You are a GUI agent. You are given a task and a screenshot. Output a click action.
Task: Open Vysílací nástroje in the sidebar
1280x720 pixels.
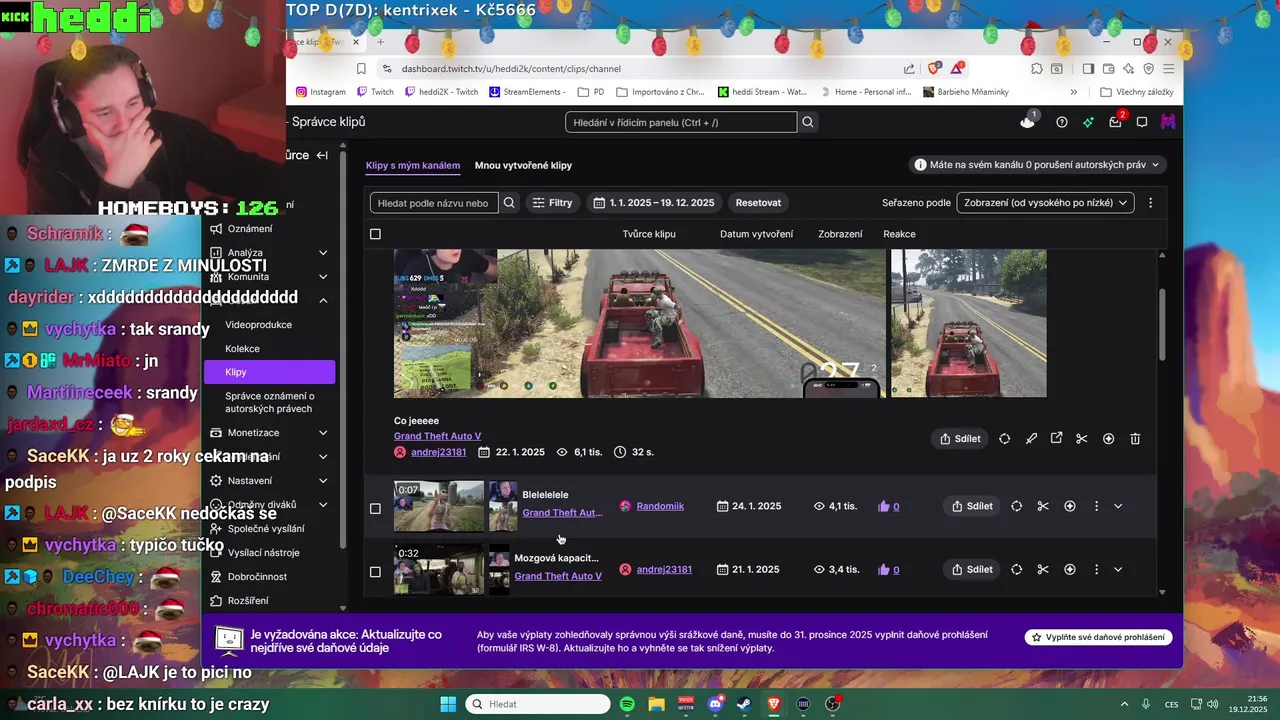point(263,553)
